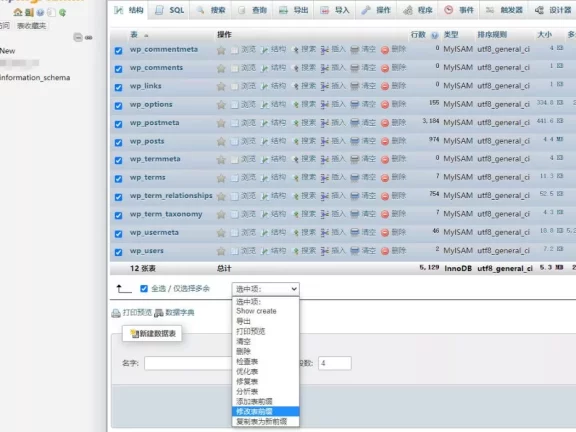Screen dimensions: 576x432
Task: Click the empty icon for wp_users row
Action: click(x=354, y=252)
